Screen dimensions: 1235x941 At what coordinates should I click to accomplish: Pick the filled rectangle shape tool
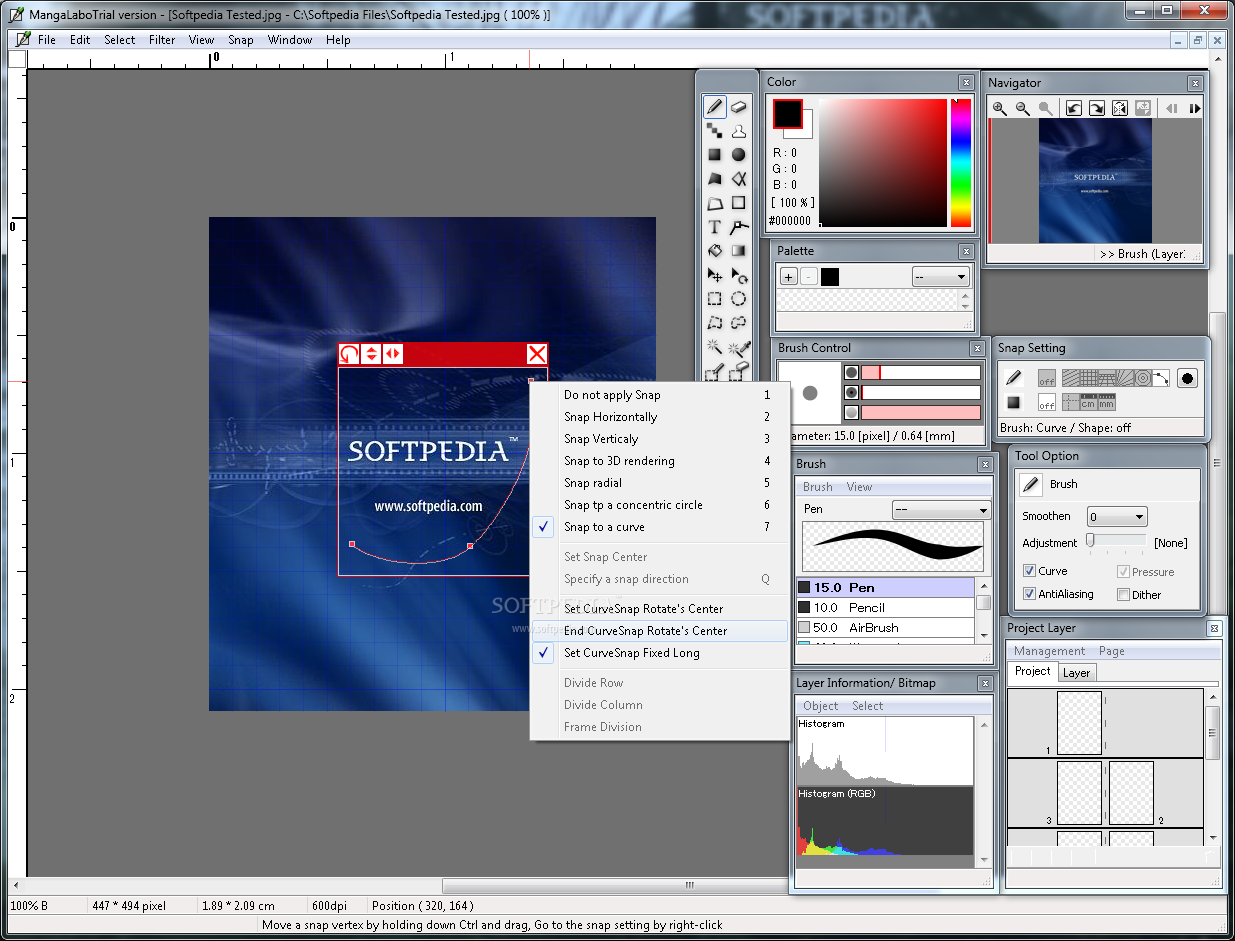pyautogui.click(x=715, y=155)
